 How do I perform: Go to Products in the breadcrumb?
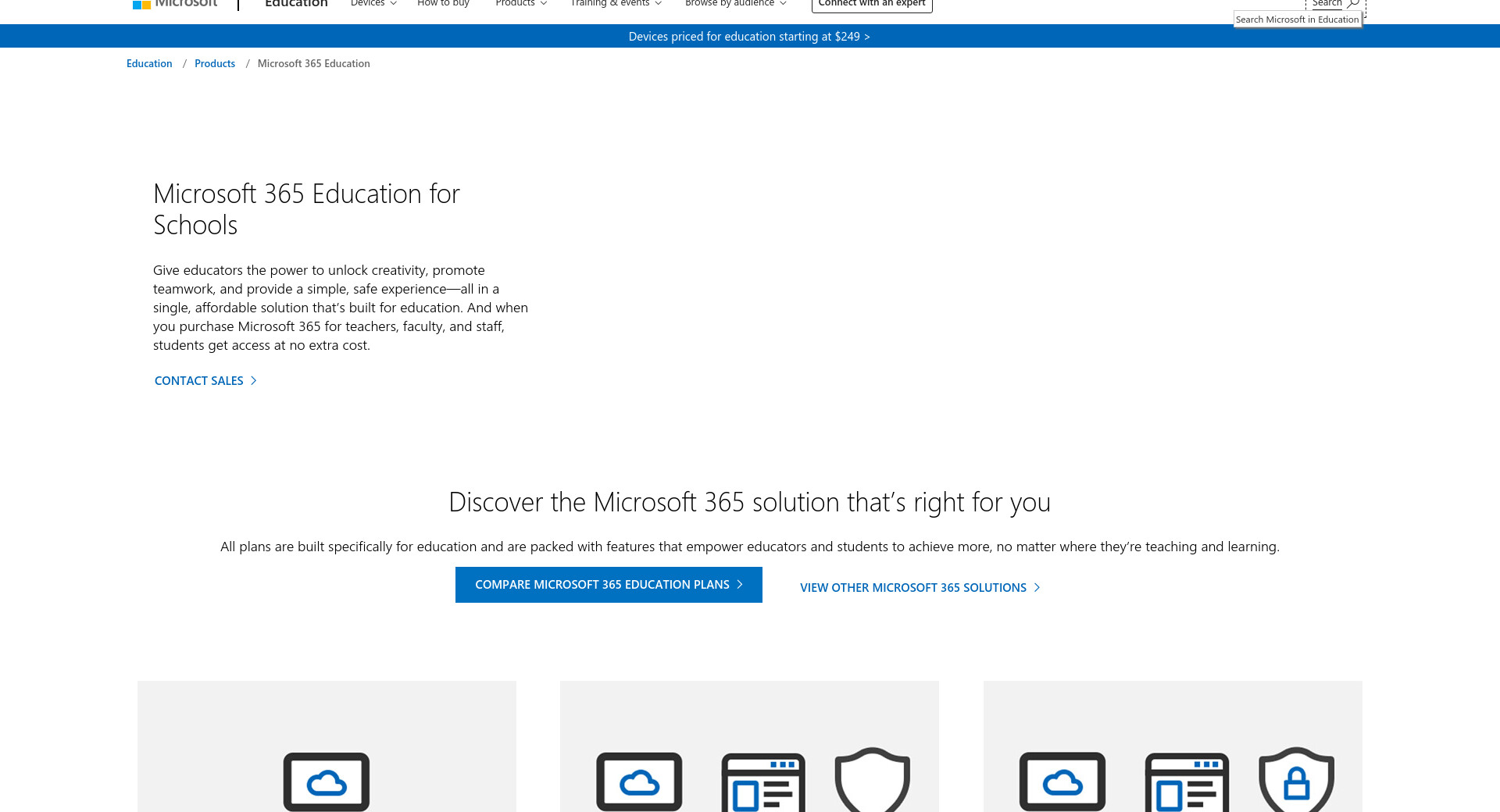point(215,64)
